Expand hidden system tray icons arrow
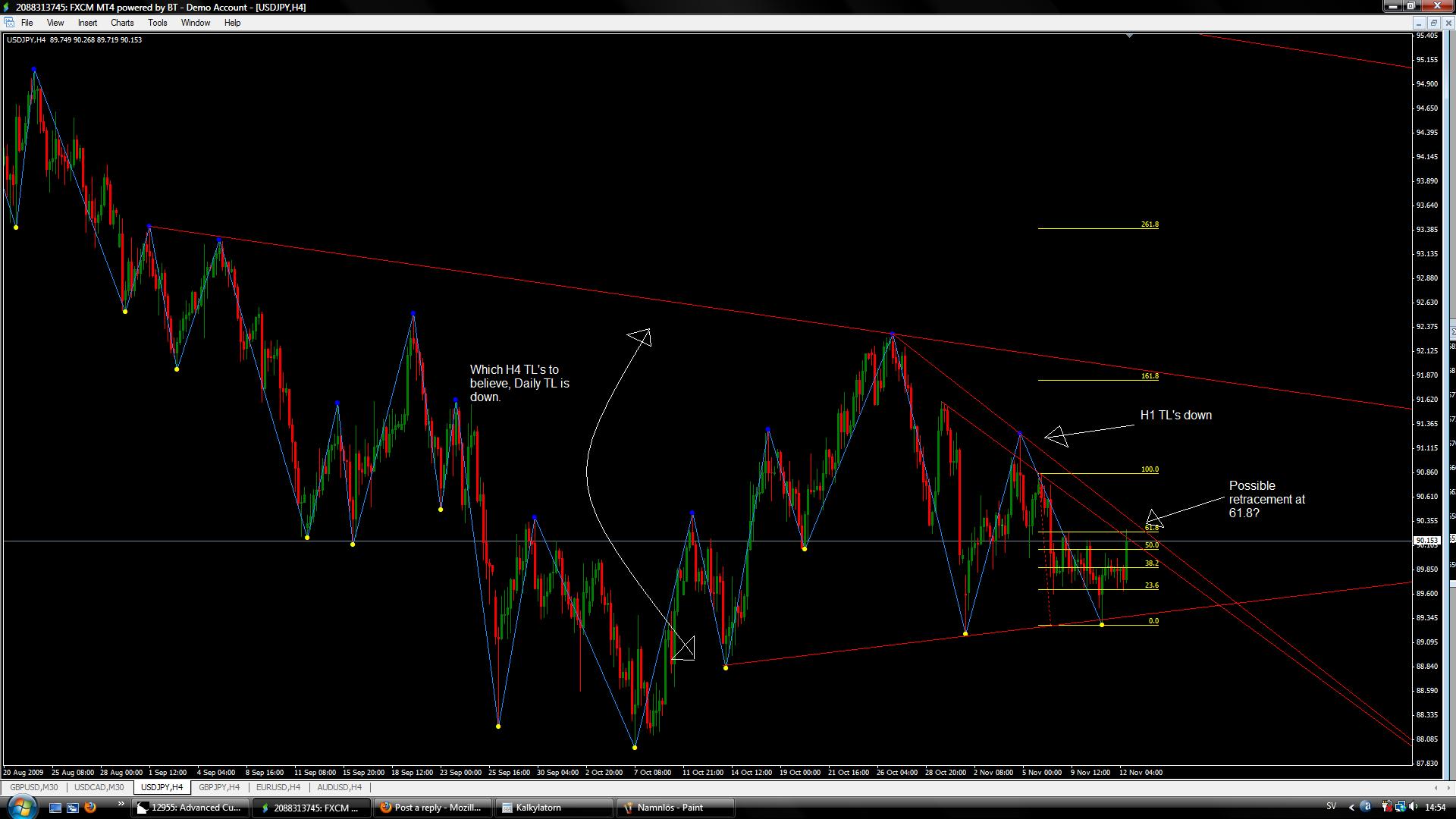 point(1351,807)
